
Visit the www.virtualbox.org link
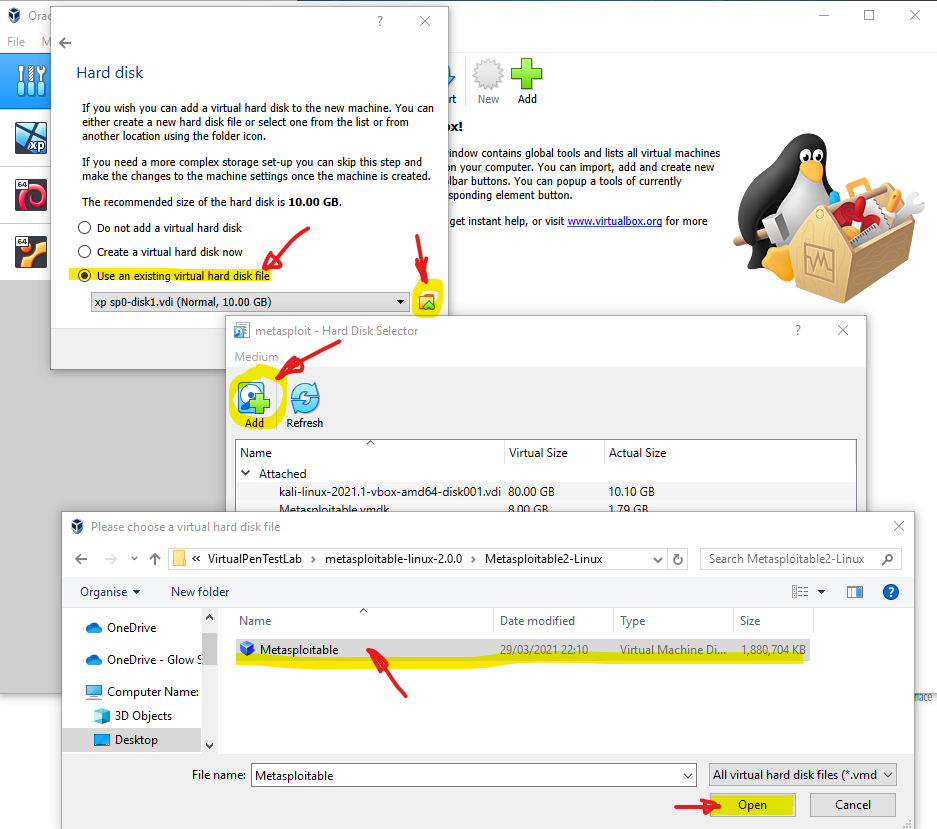pos(614,221)
